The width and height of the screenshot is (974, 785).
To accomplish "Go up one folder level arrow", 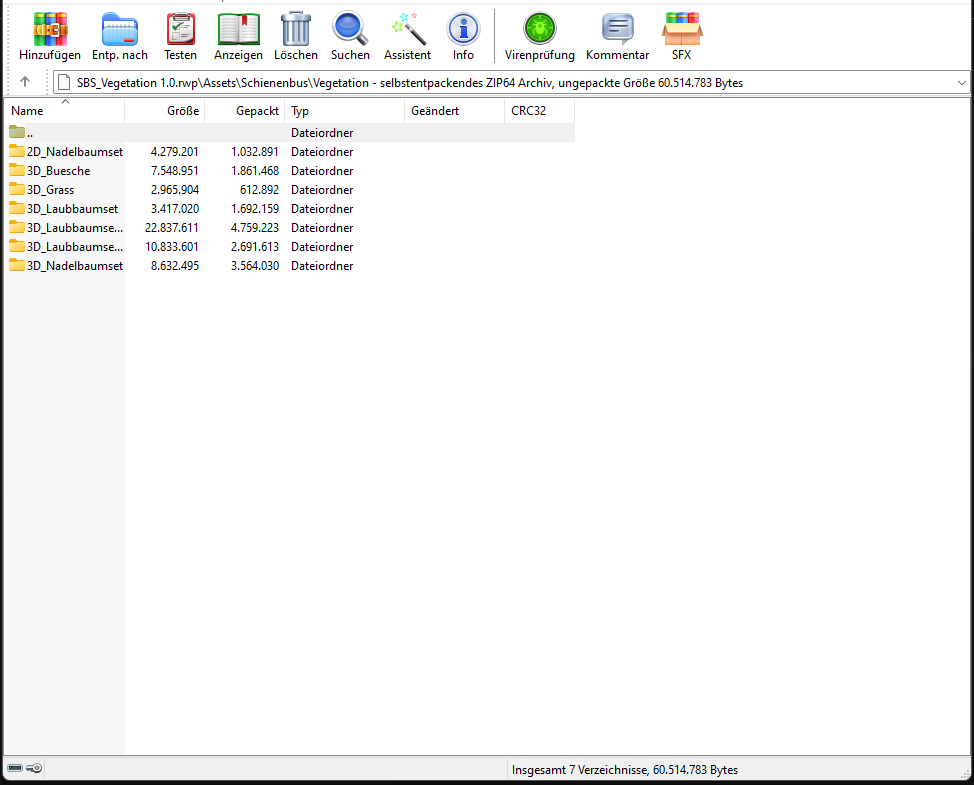I will [x=25, y=82].
